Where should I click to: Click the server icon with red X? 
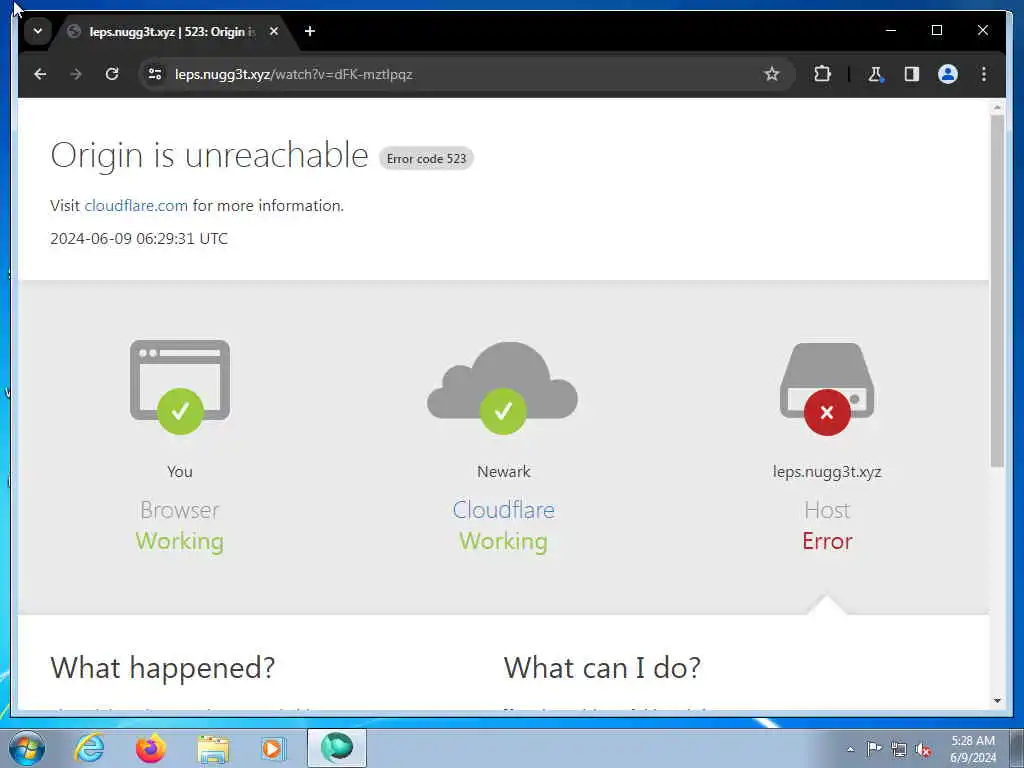[x=827, y=389]
